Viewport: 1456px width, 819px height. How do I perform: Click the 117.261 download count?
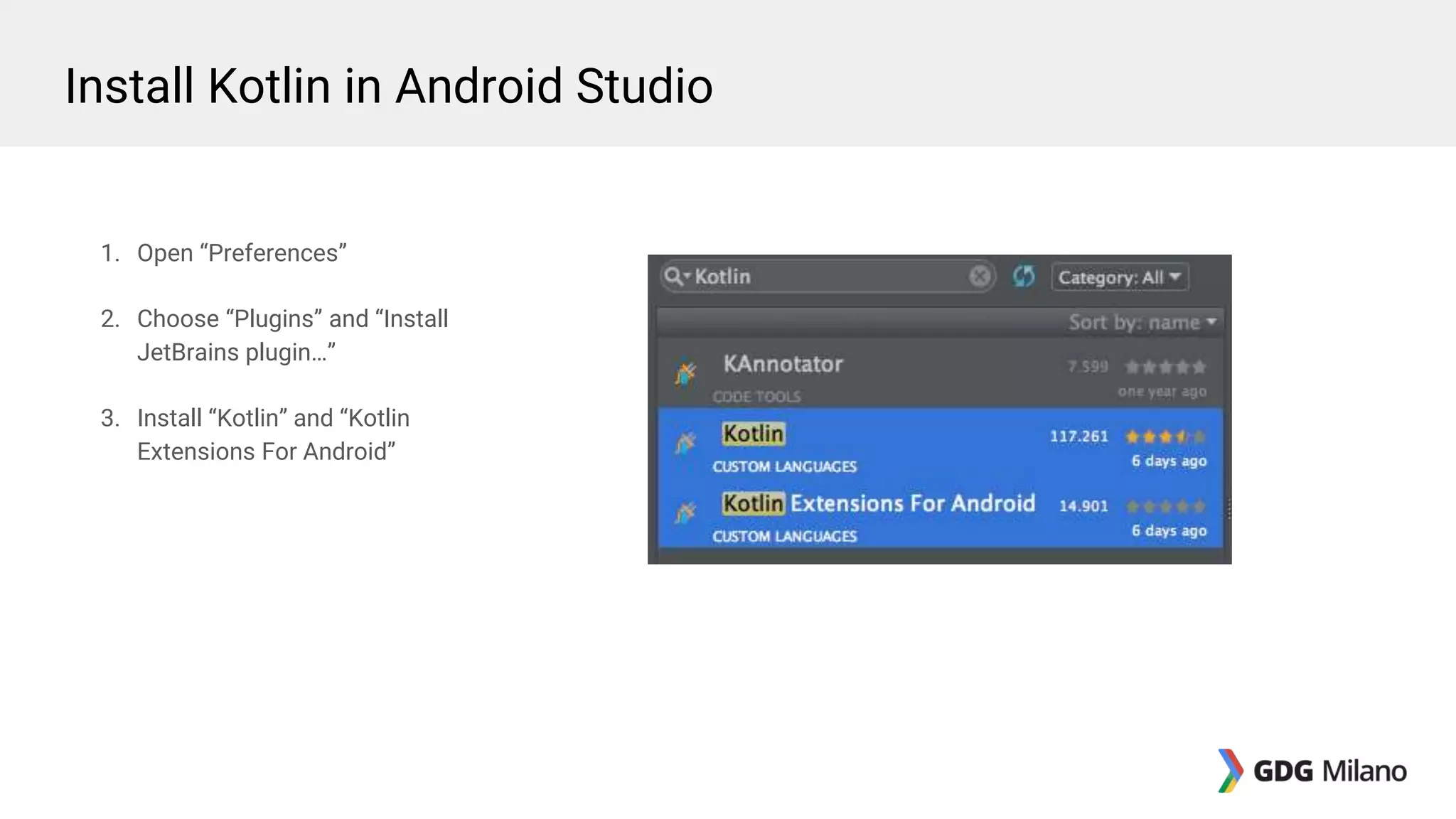click(x=1079, y=436)
